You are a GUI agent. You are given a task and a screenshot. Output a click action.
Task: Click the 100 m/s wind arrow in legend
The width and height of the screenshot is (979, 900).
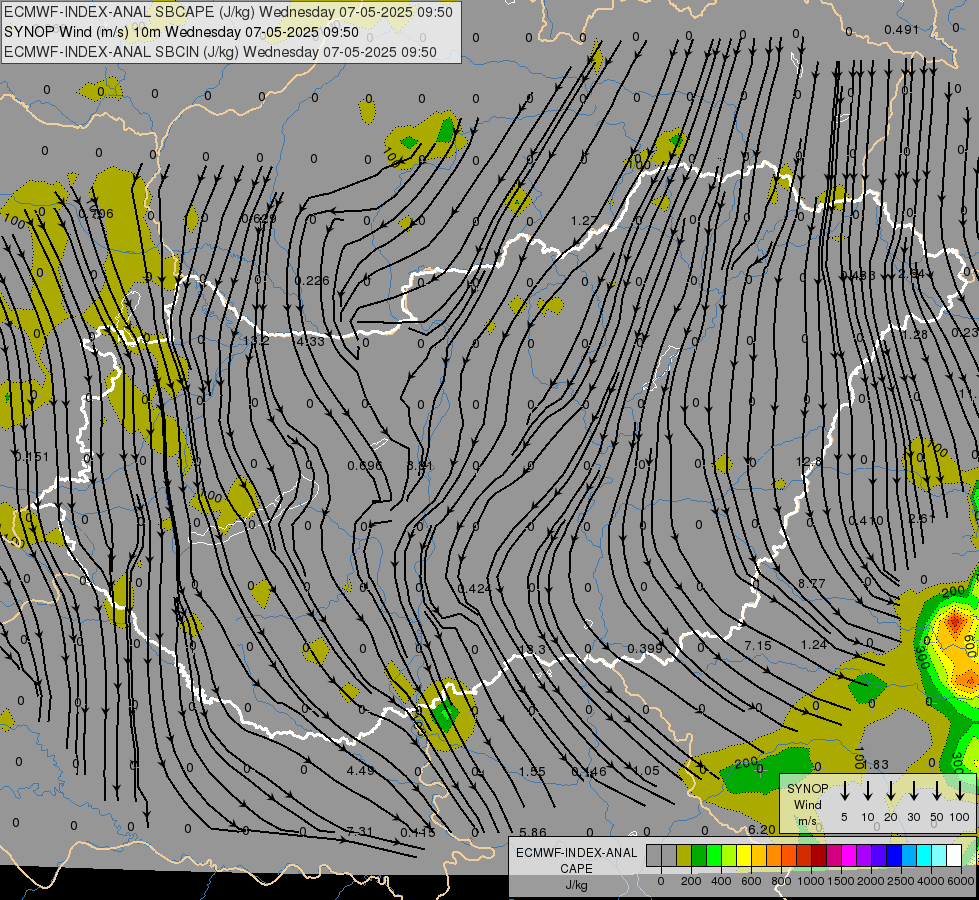point(960,790)
